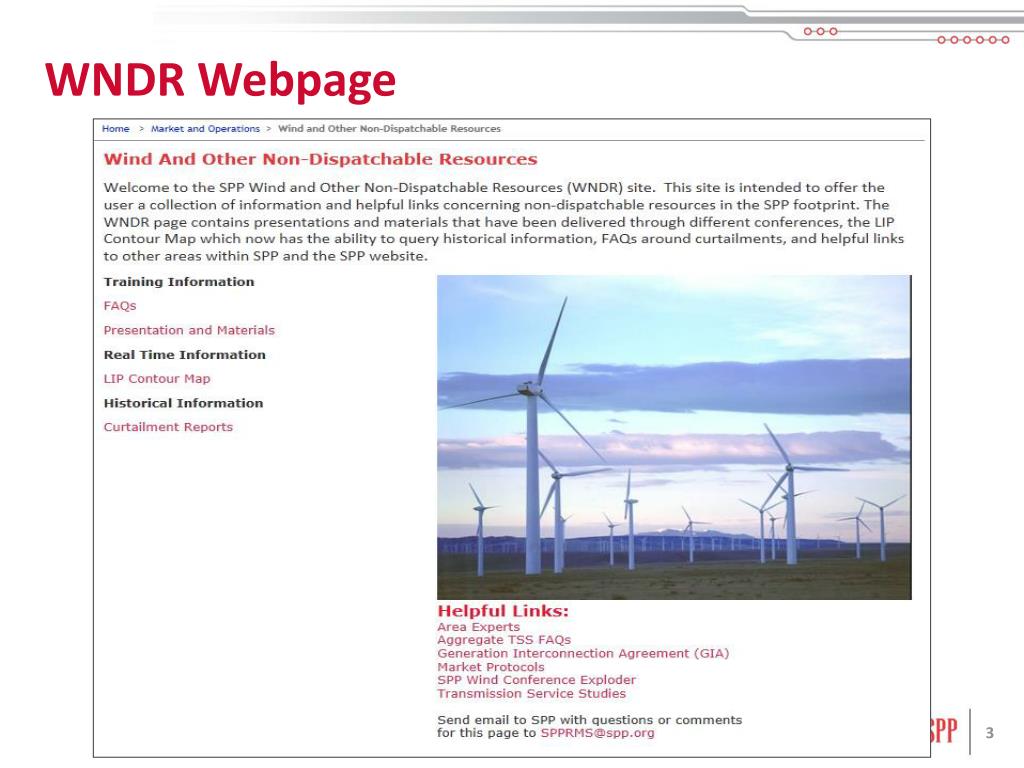
Task: Click the slide page number 3
Action: (x=989, y=733)
